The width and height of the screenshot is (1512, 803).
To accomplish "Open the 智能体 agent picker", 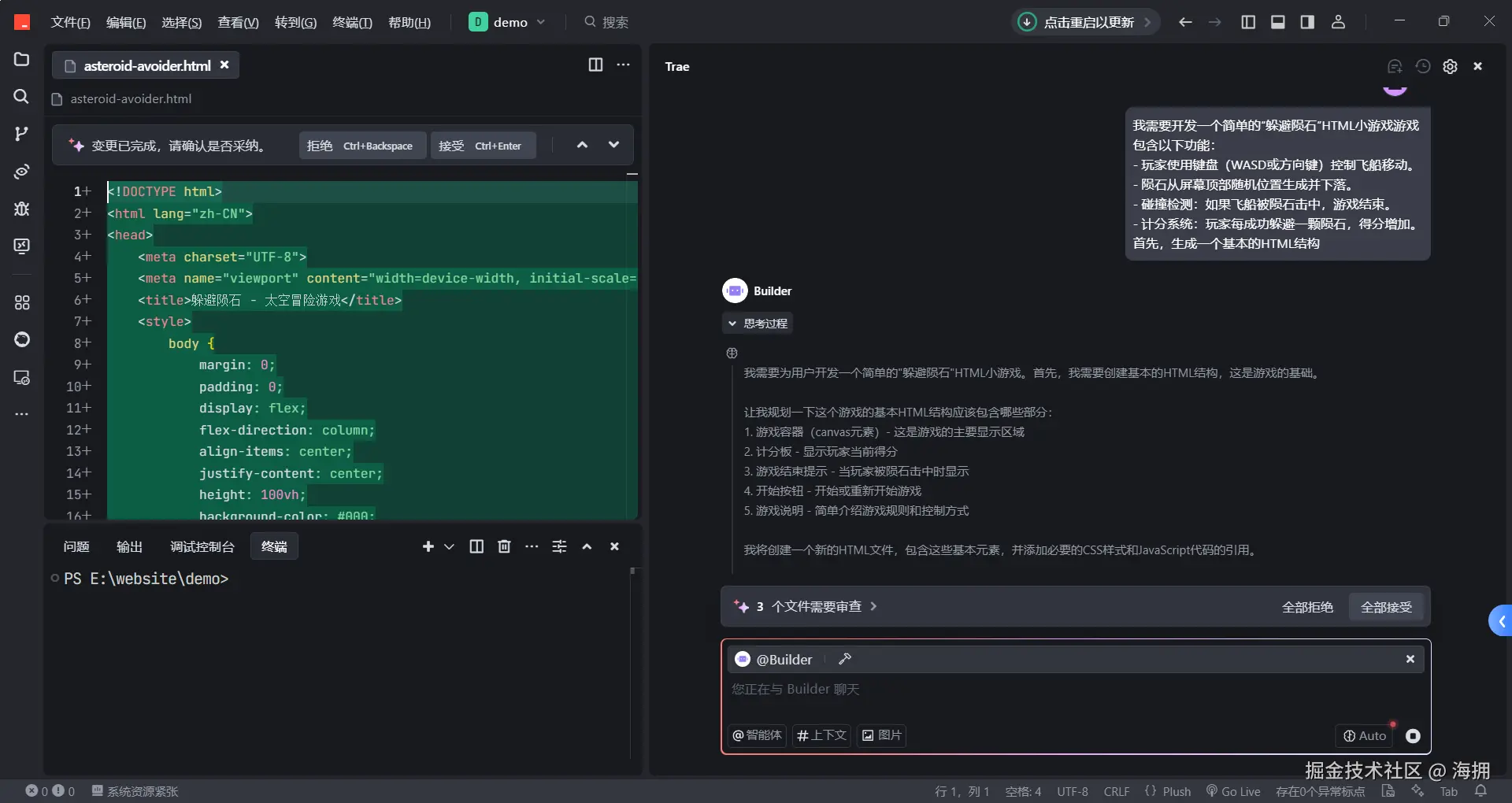I will (x=757, y=735).
